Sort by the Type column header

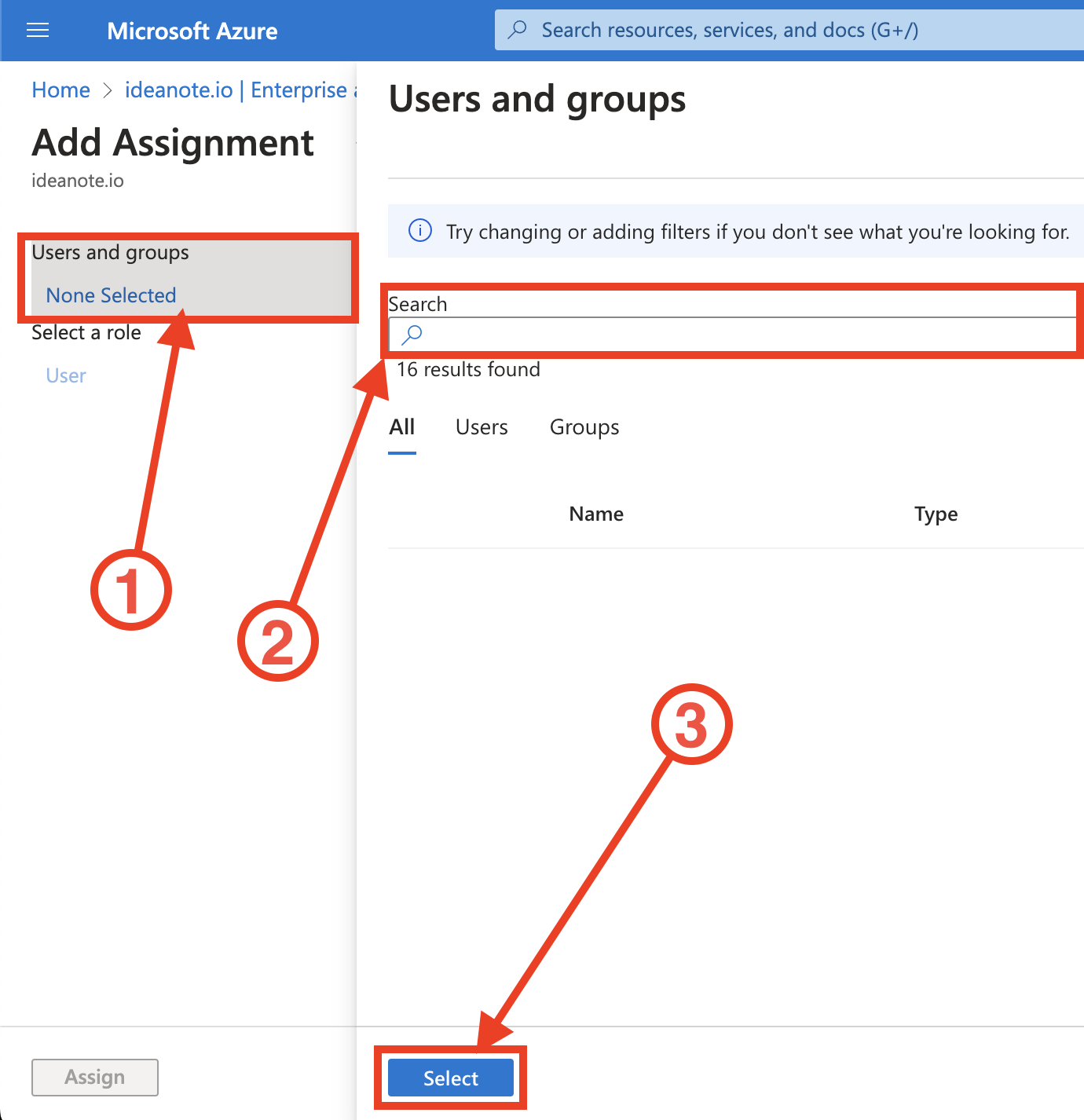(936, 514)
